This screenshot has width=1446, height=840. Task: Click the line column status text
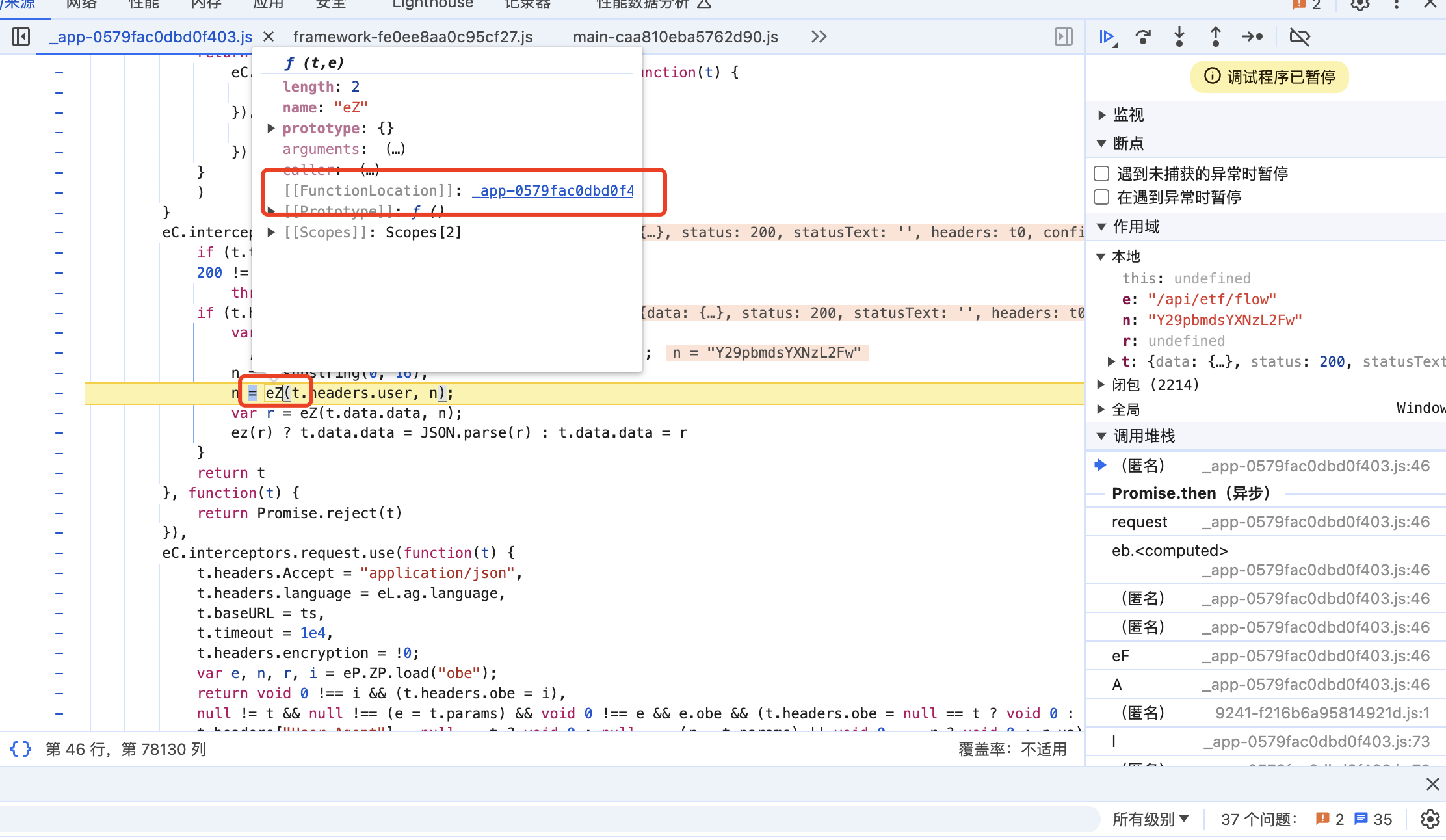(126, 749)
